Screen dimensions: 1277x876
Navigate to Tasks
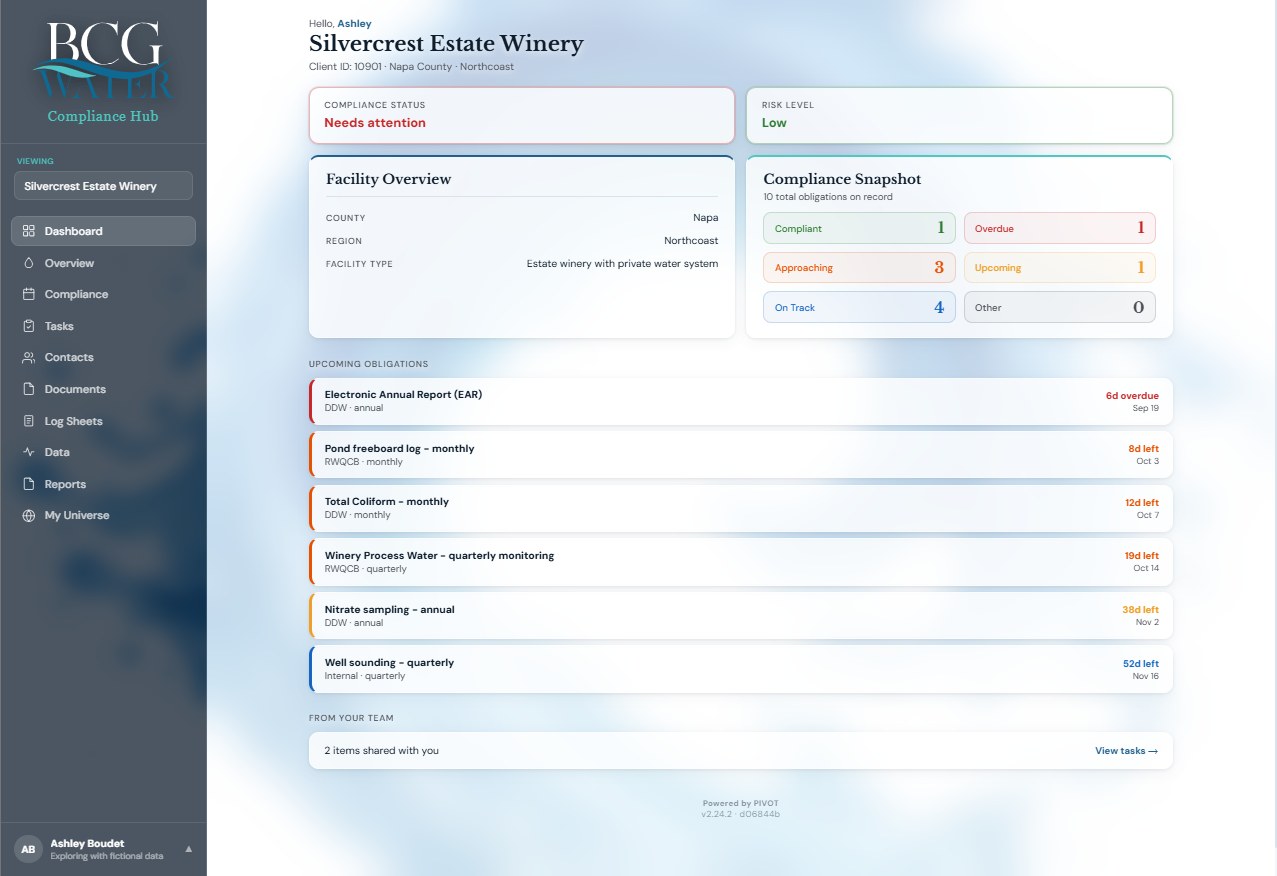[x=103, y=326]
